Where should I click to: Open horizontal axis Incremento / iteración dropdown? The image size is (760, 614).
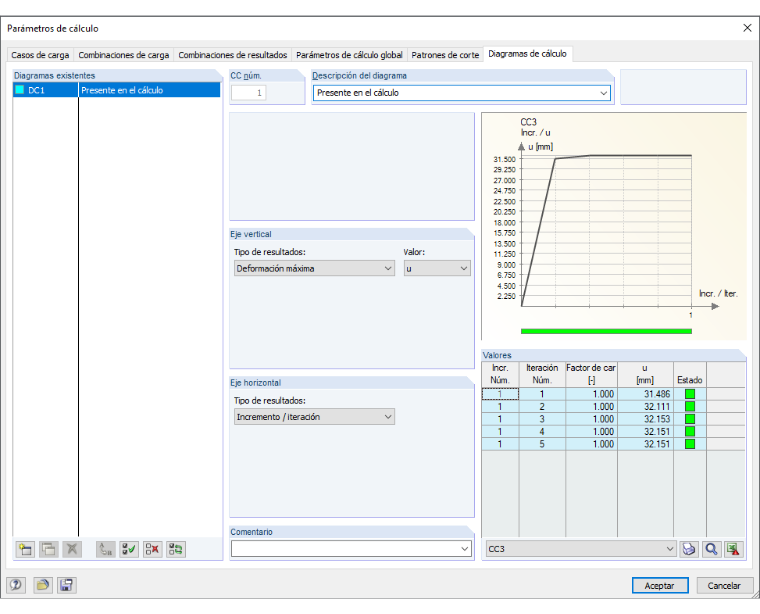pyautogui.click(x=314, y=417)
